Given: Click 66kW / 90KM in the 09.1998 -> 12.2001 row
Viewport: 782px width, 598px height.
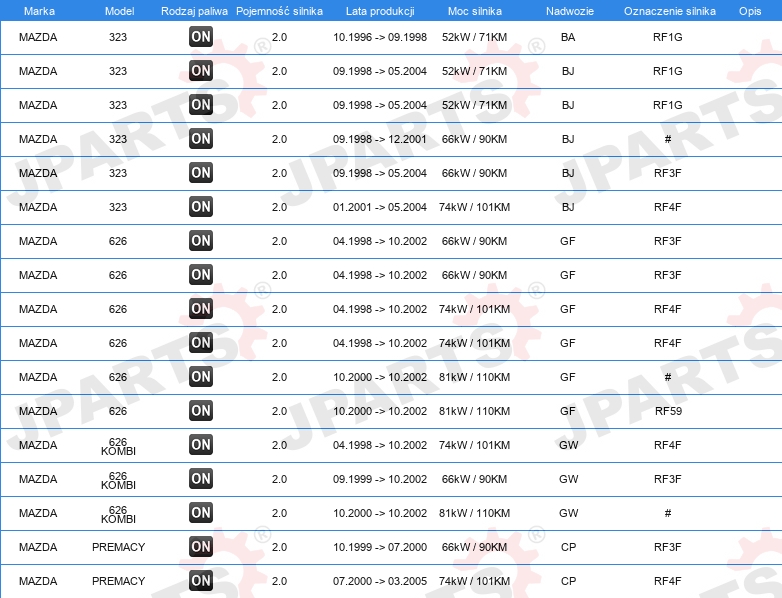Looking at the screenshot, I should click(474, 139).
